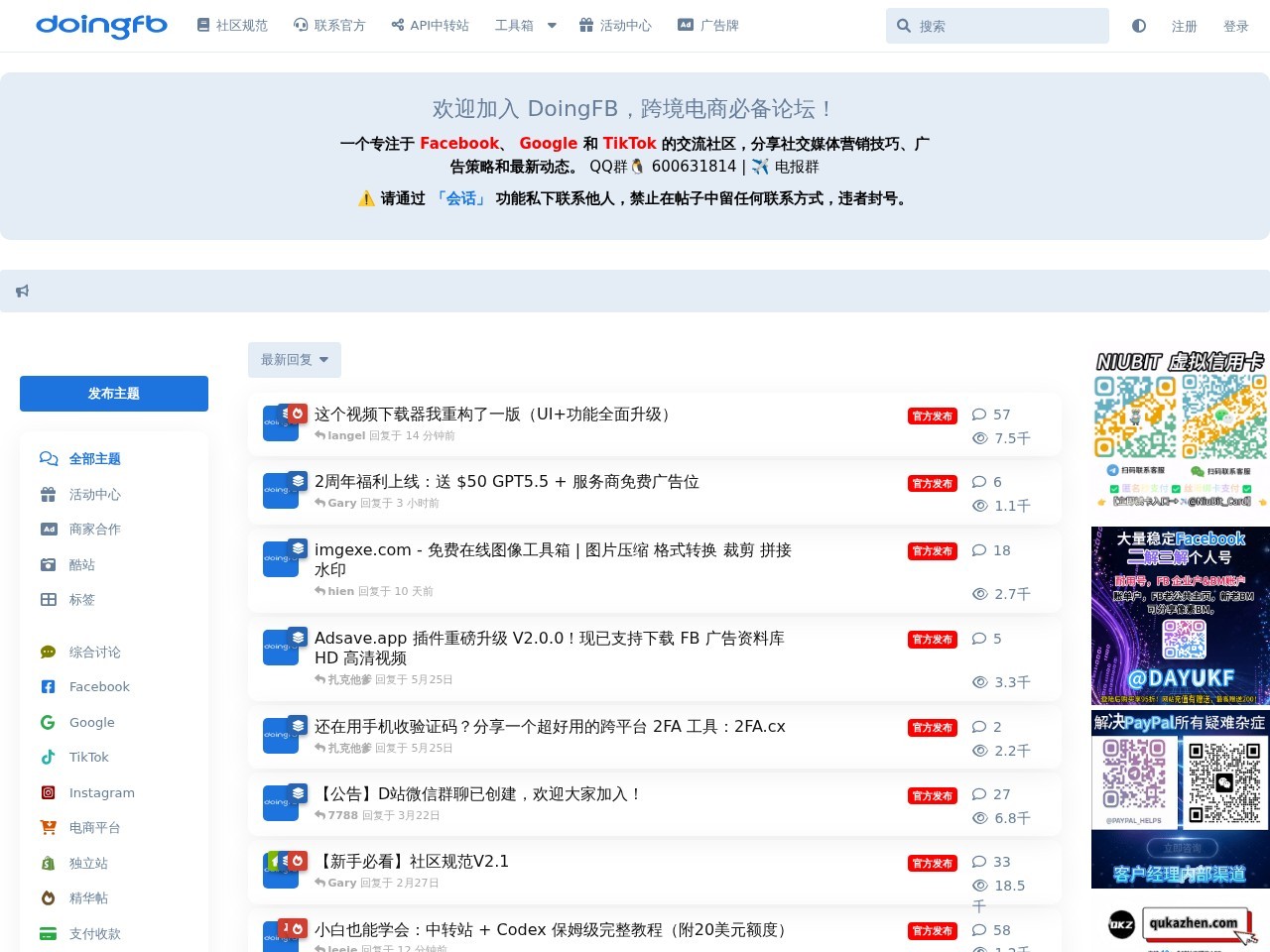
Task: Click the eye icon showing 7.5千 views
Action: pyautogui.click(x=979, y=438)
